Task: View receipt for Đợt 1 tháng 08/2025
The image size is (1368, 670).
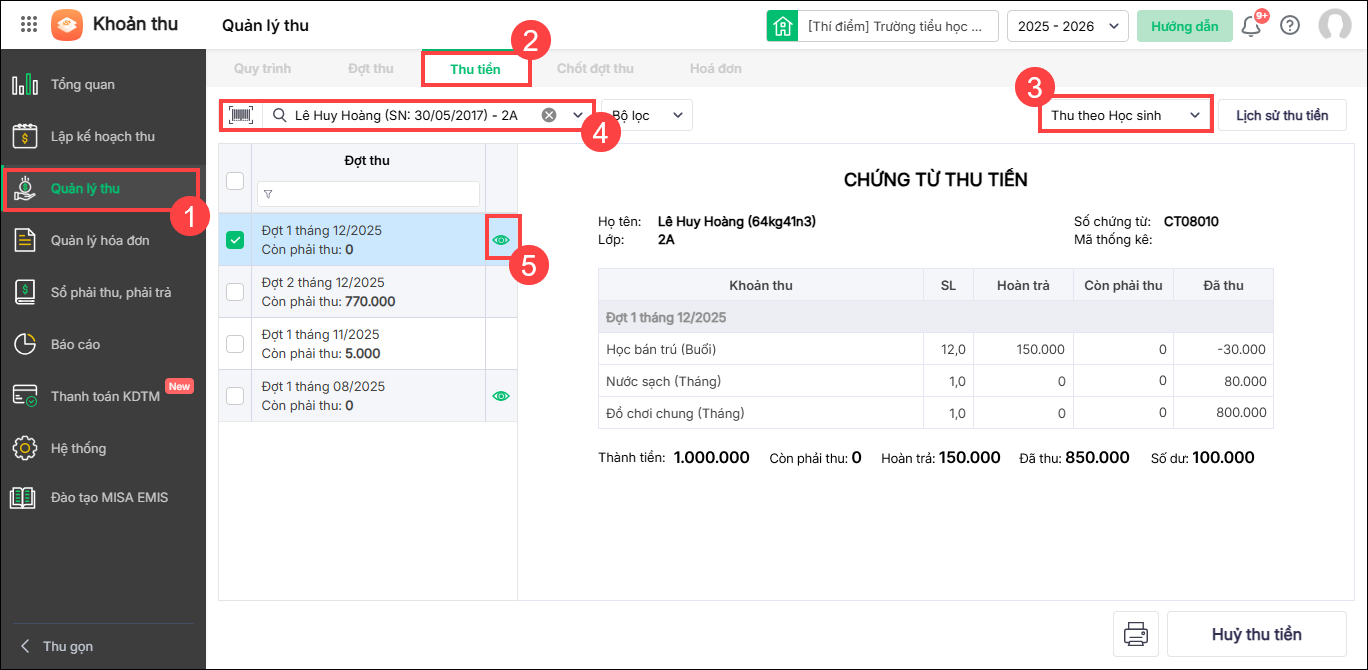Action: (501, 396)
